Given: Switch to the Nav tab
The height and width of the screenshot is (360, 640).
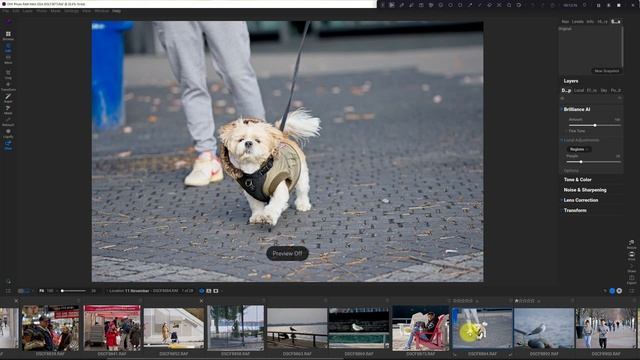Looking at the screenshot, I should (565, 22).
